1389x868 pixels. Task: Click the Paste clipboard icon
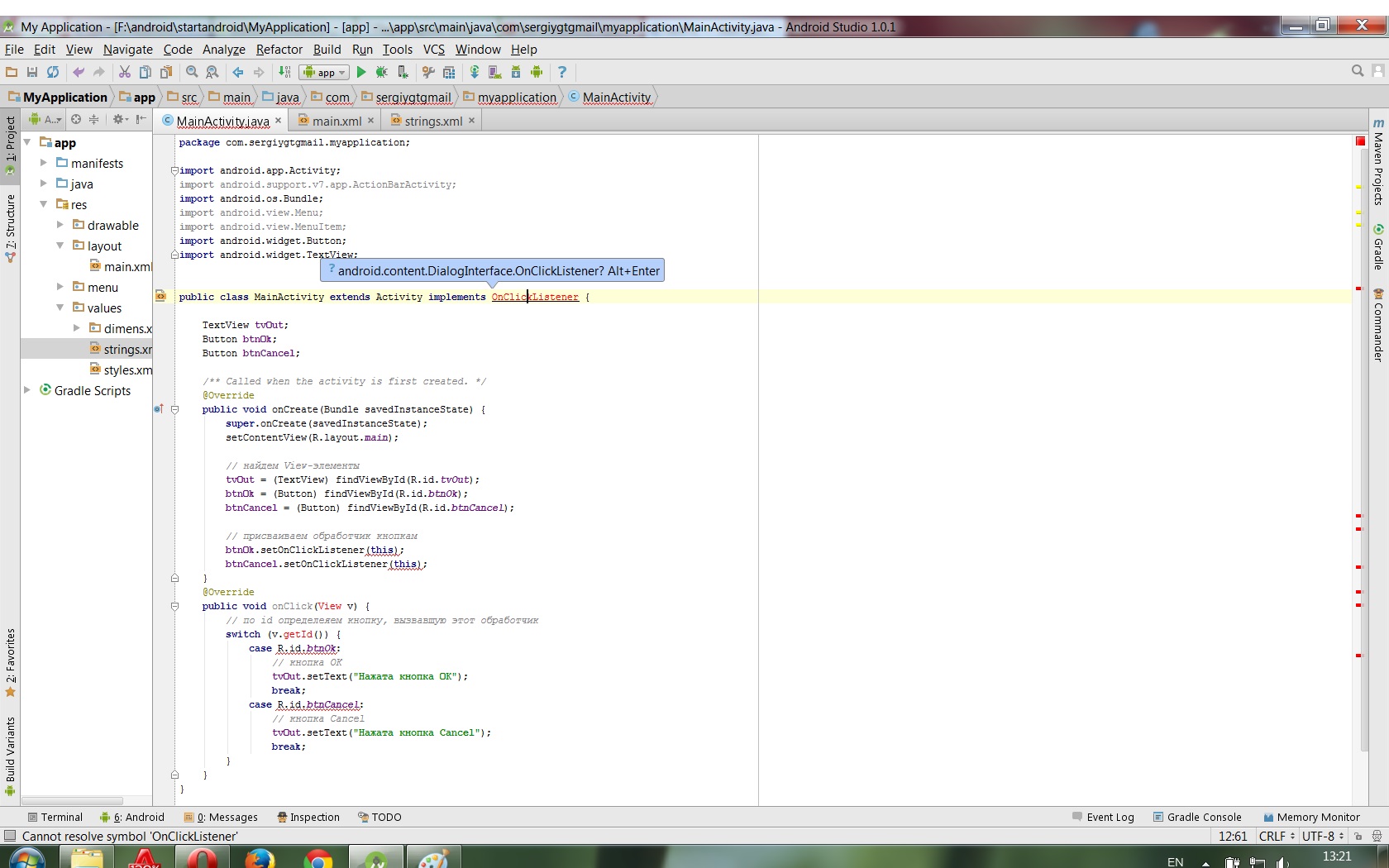(x=166, y=72)
